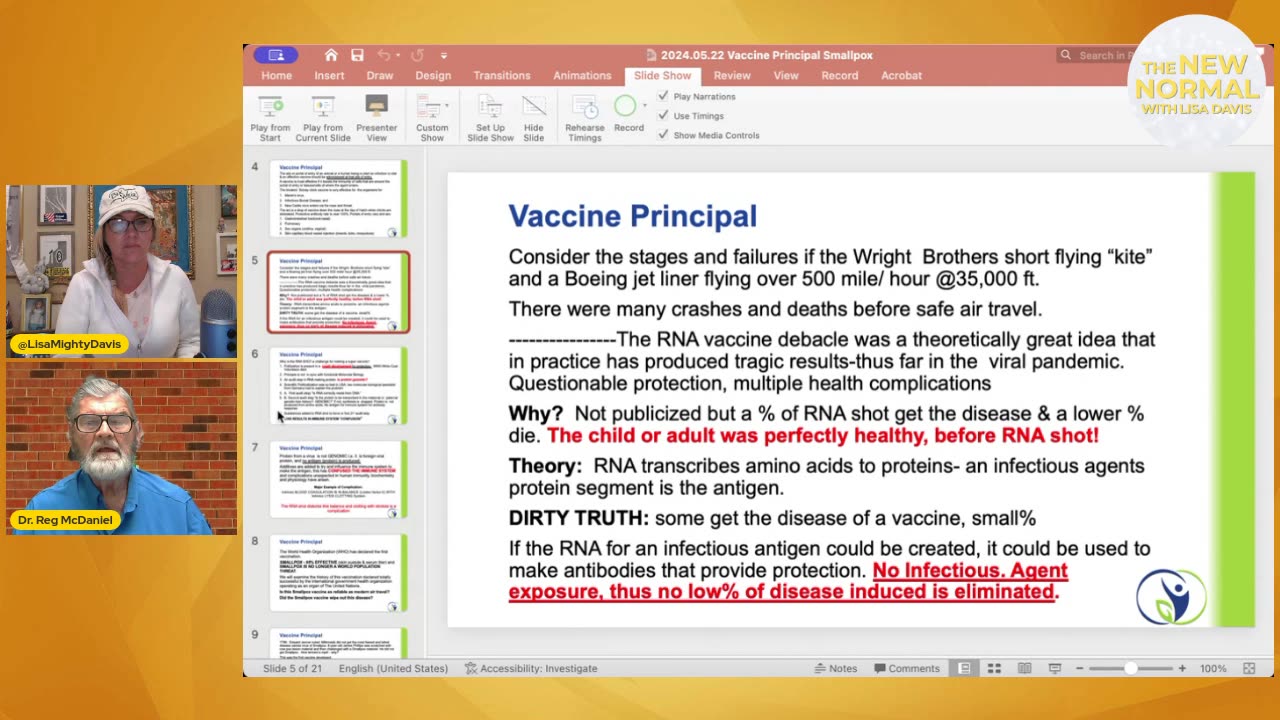The height and width of the screenshot is (720, 1280).
Task: Expand the Custom Show dropdown arrow
Action: coord(447,104)
